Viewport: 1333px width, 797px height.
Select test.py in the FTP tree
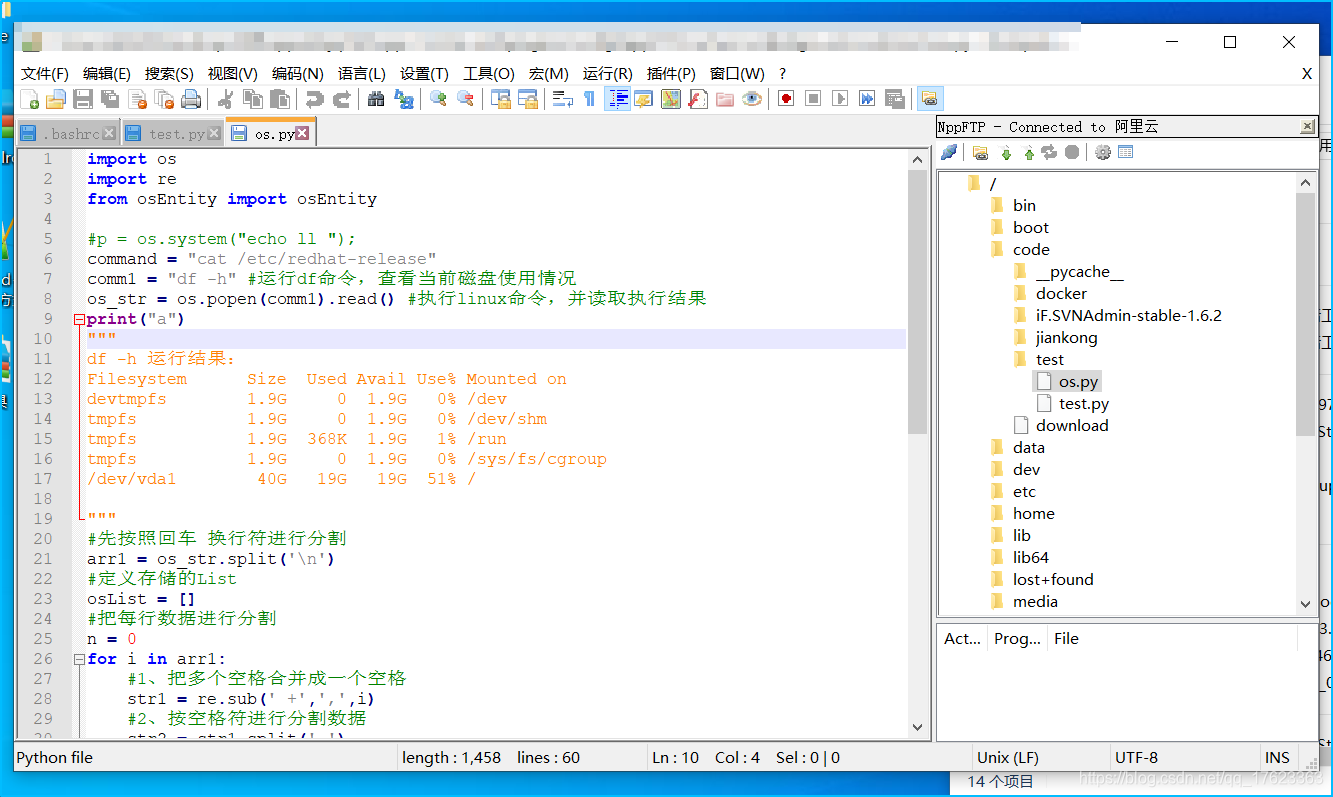(x=1084, y=403)
